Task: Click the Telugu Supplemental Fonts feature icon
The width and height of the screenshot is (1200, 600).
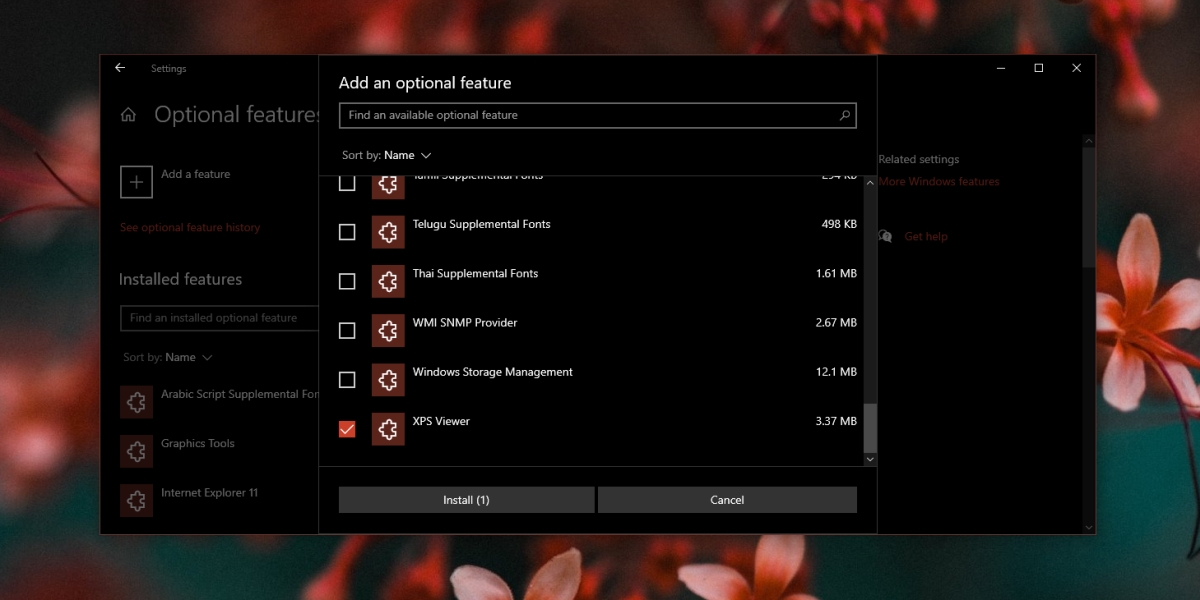Action: point(388,232)
